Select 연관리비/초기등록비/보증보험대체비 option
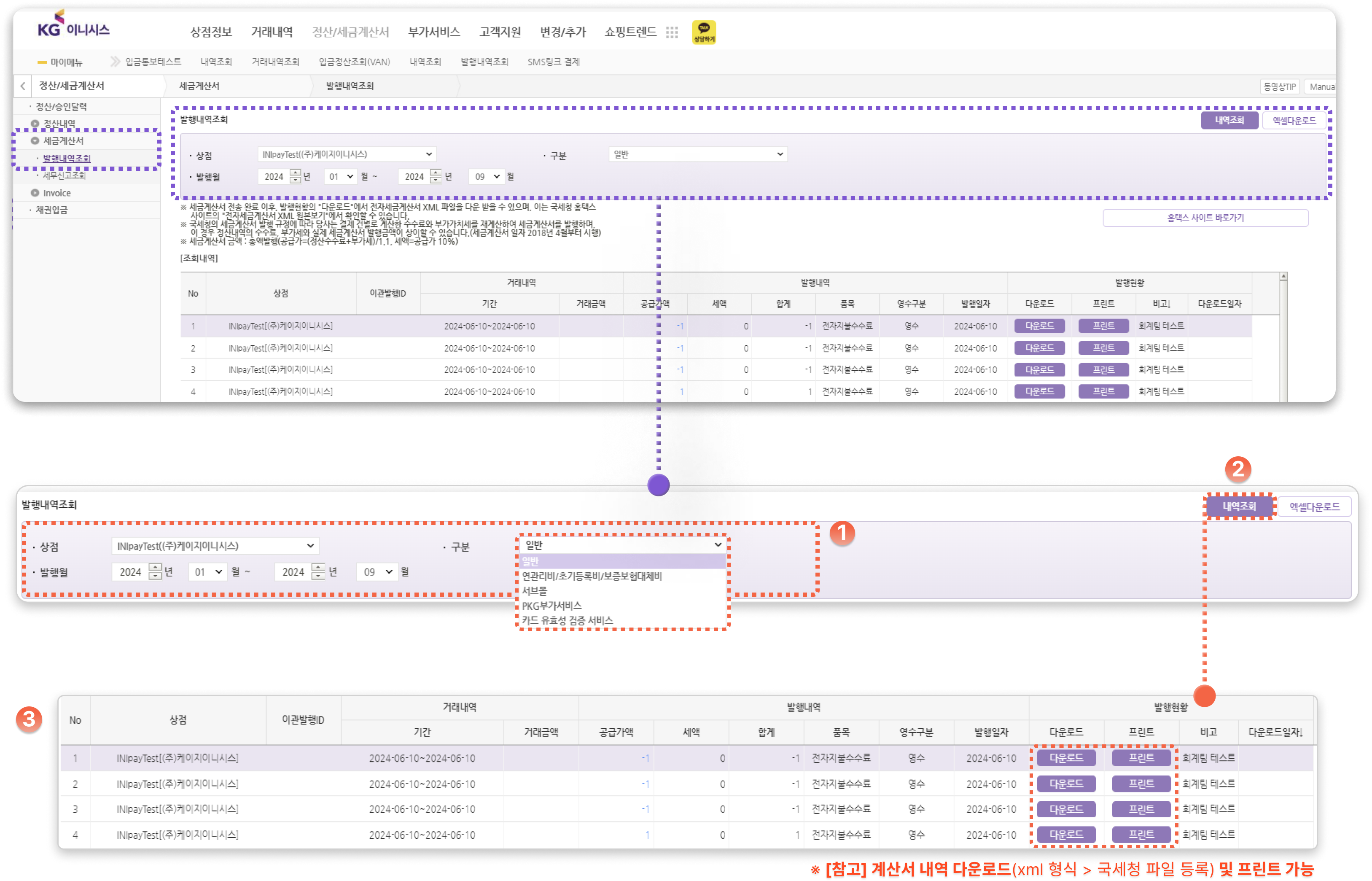This screenshot has width=1372, height=881. click(x=592, y=576)
